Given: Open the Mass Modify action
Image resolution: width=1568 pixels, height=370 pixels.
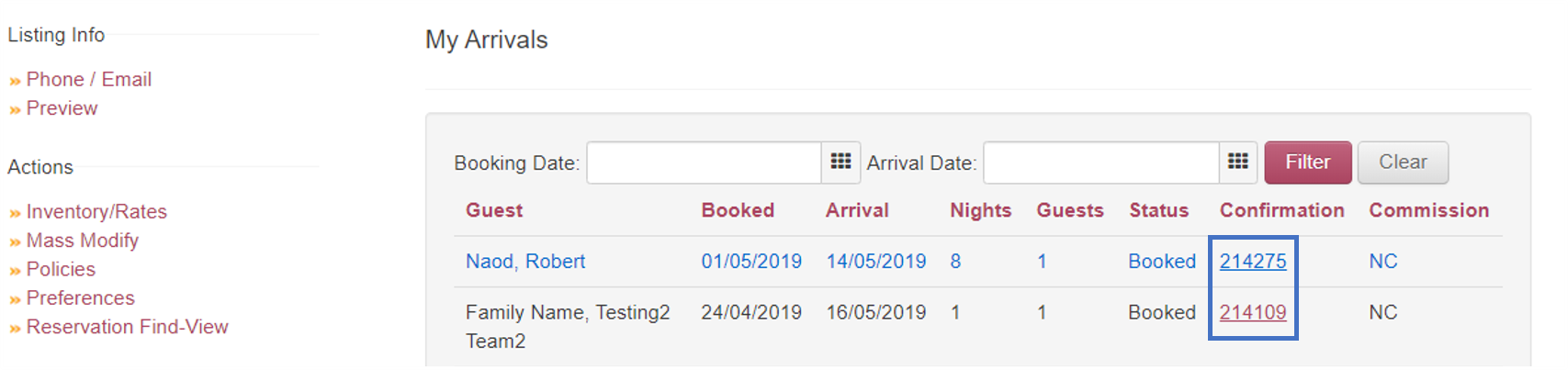Looking at the screenshot, I should click(x=83, y=241).
